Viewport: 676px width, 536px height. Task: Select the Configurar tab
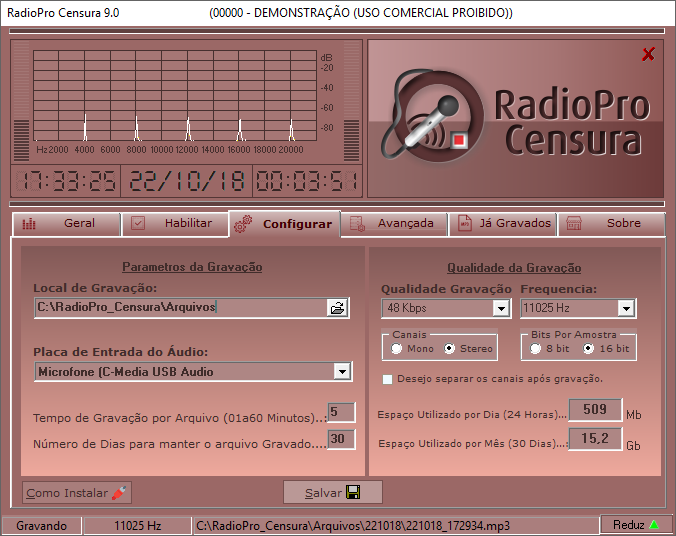point(285,224)
